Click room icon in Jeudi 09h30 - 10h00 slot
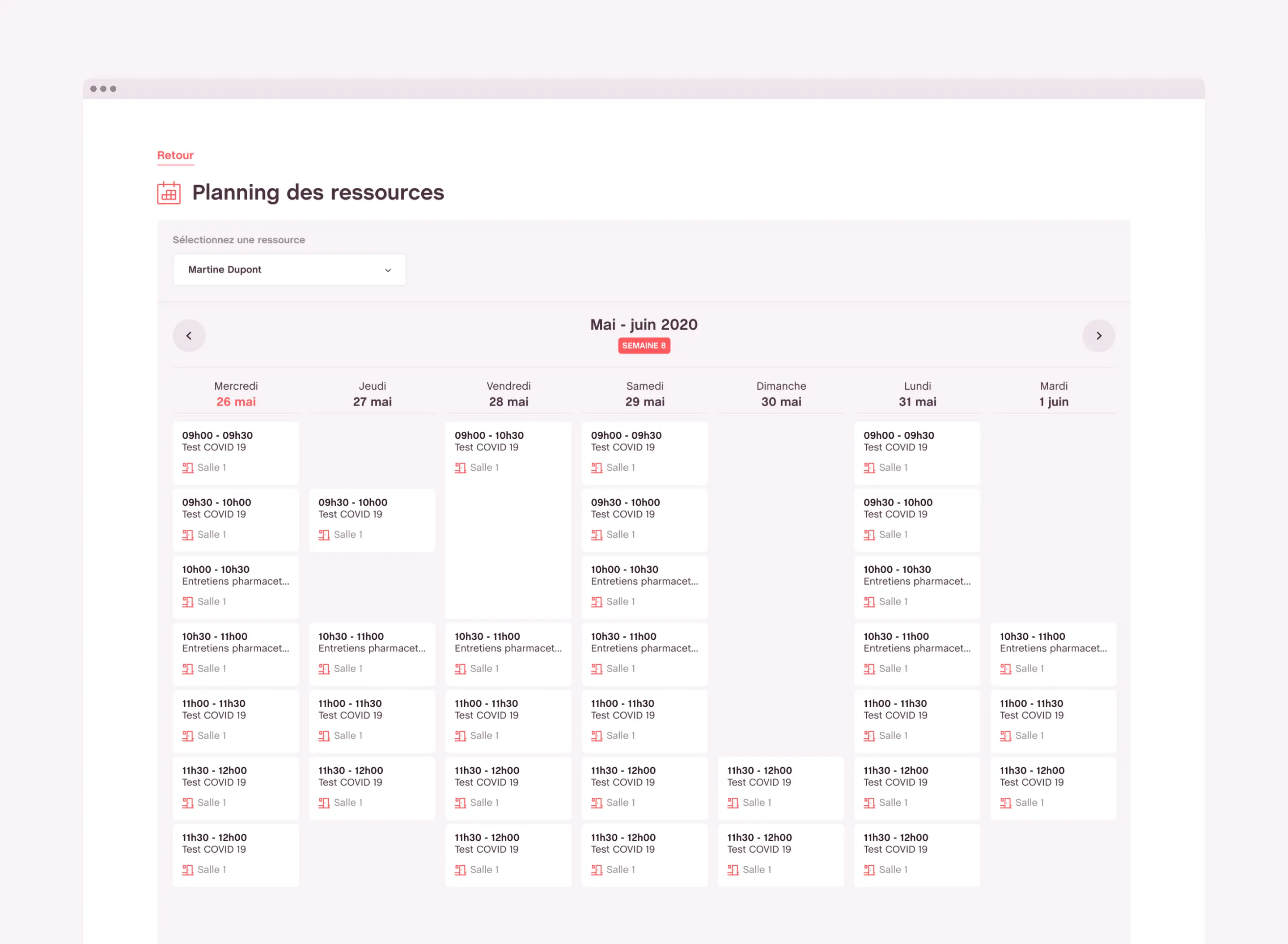 click(x=324, y=535)
